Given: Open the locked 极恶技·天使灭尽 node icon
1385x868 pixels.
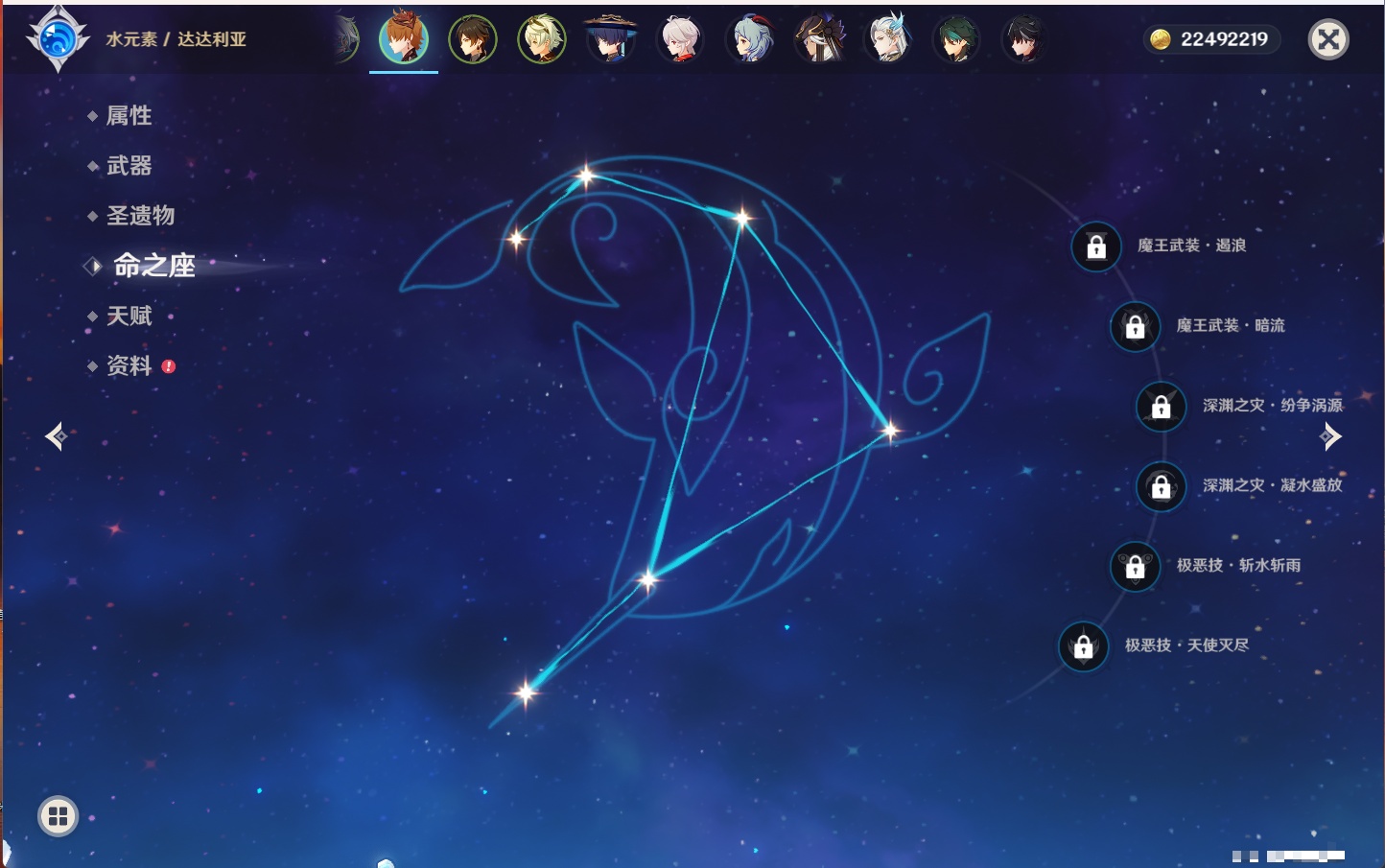Looking at the screenshot, I should 1083,646.
